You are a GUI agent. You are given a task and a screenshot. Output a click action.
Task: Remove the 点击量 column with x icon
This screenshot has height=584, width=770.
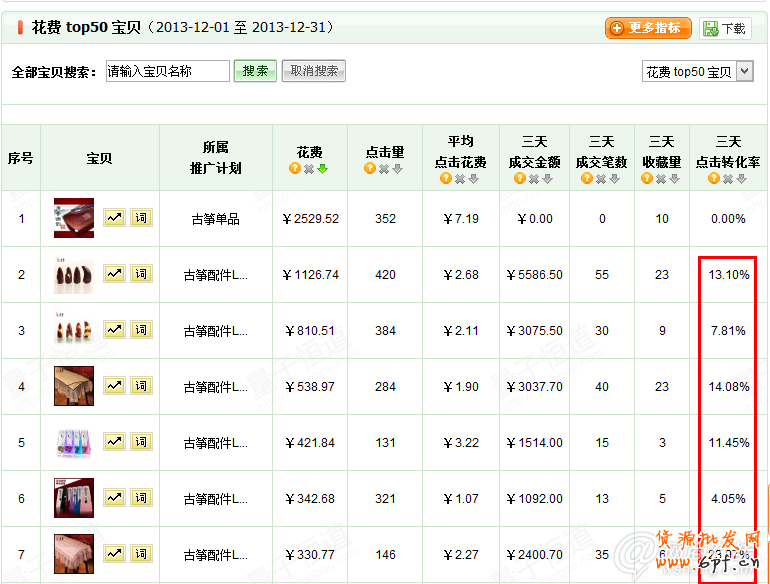point(384,169)
